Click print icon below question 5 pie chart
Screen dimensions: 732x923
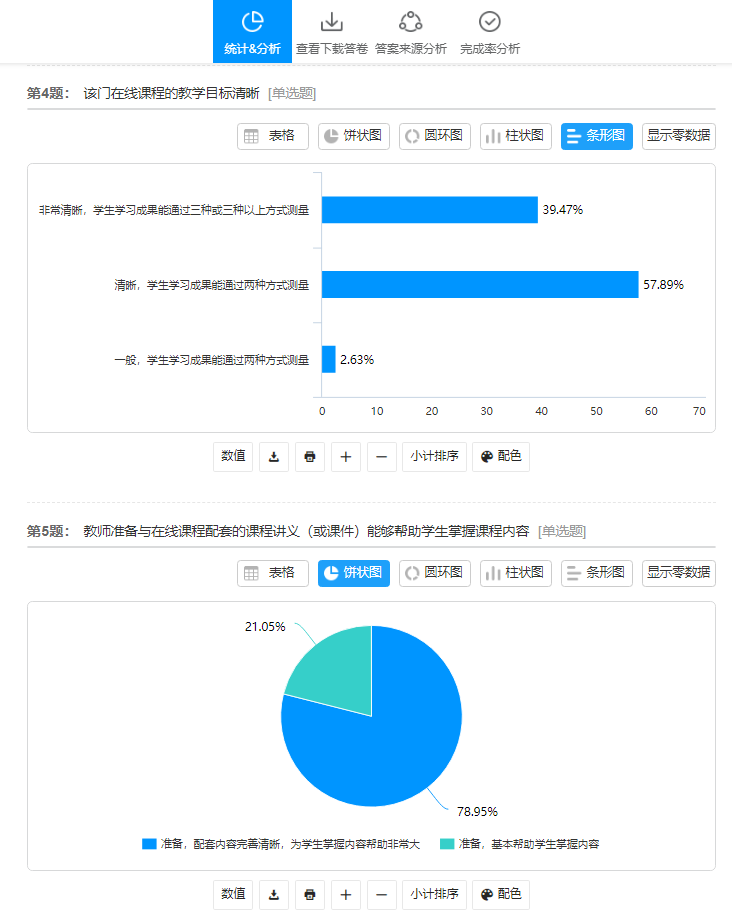(x=310, y=894)
